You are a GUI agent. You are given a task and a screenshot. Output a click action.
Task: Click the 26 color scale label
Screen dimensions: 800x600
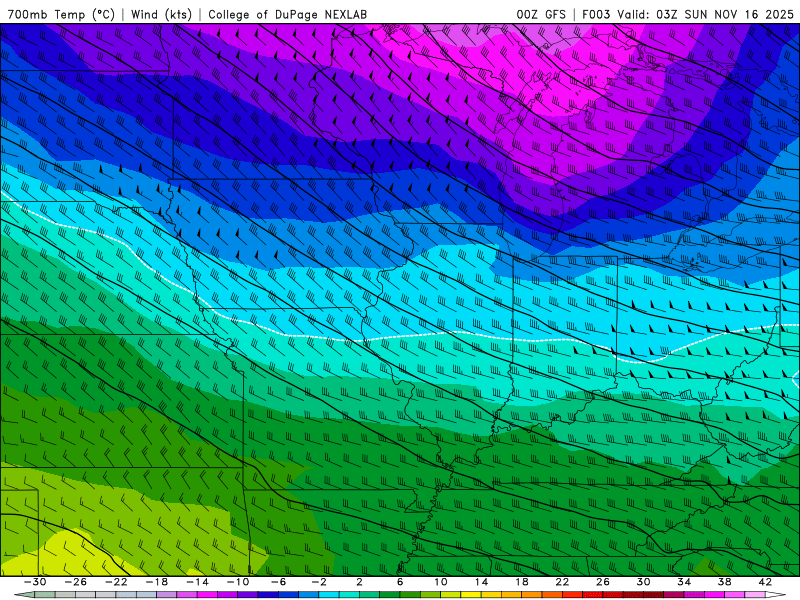click(603, 582)
